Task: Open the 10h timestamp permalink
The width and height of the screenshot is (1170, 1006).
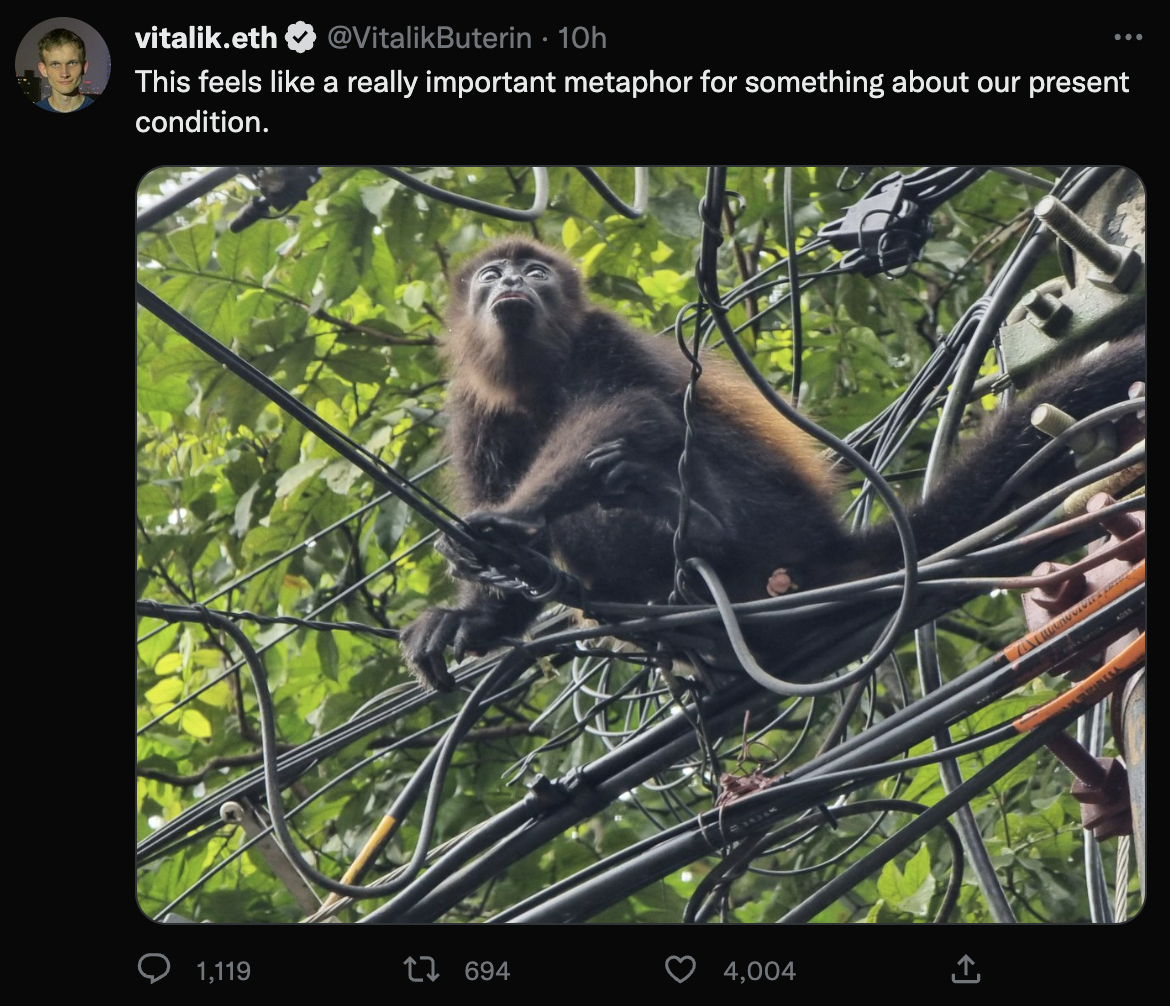Action: pyautogui.click(x=582, y=38)
